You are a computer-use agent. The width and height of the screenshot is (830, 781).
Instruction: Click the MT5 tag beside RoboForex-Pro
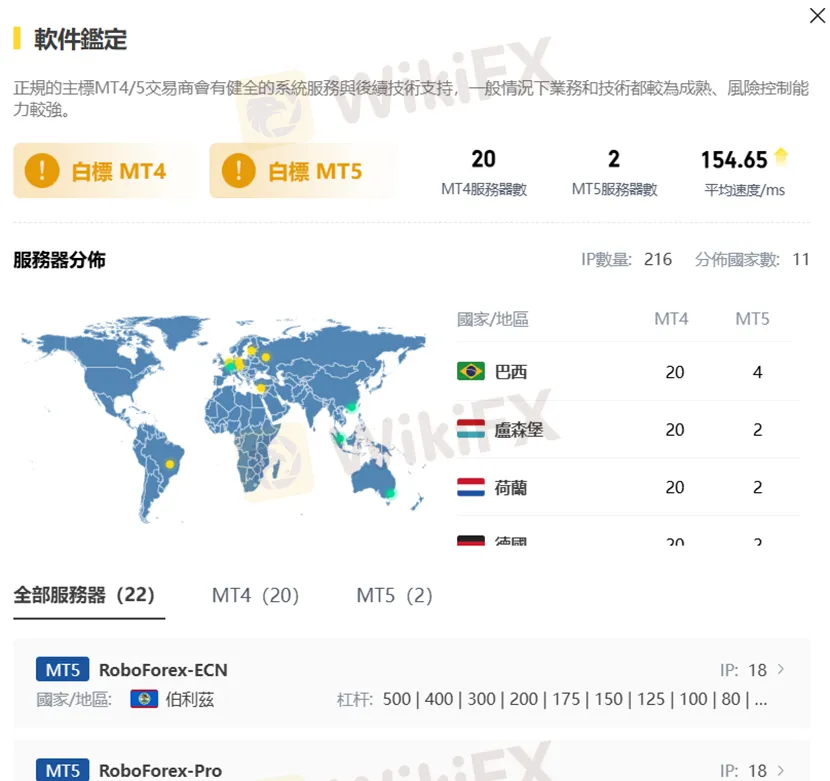click(62, 770)
